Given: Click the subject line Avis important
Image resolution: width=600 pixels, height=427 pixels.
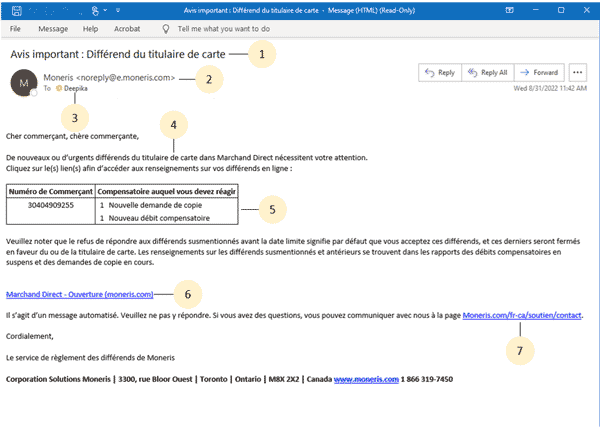Looking at the screenshot, I should coord(118,54).
